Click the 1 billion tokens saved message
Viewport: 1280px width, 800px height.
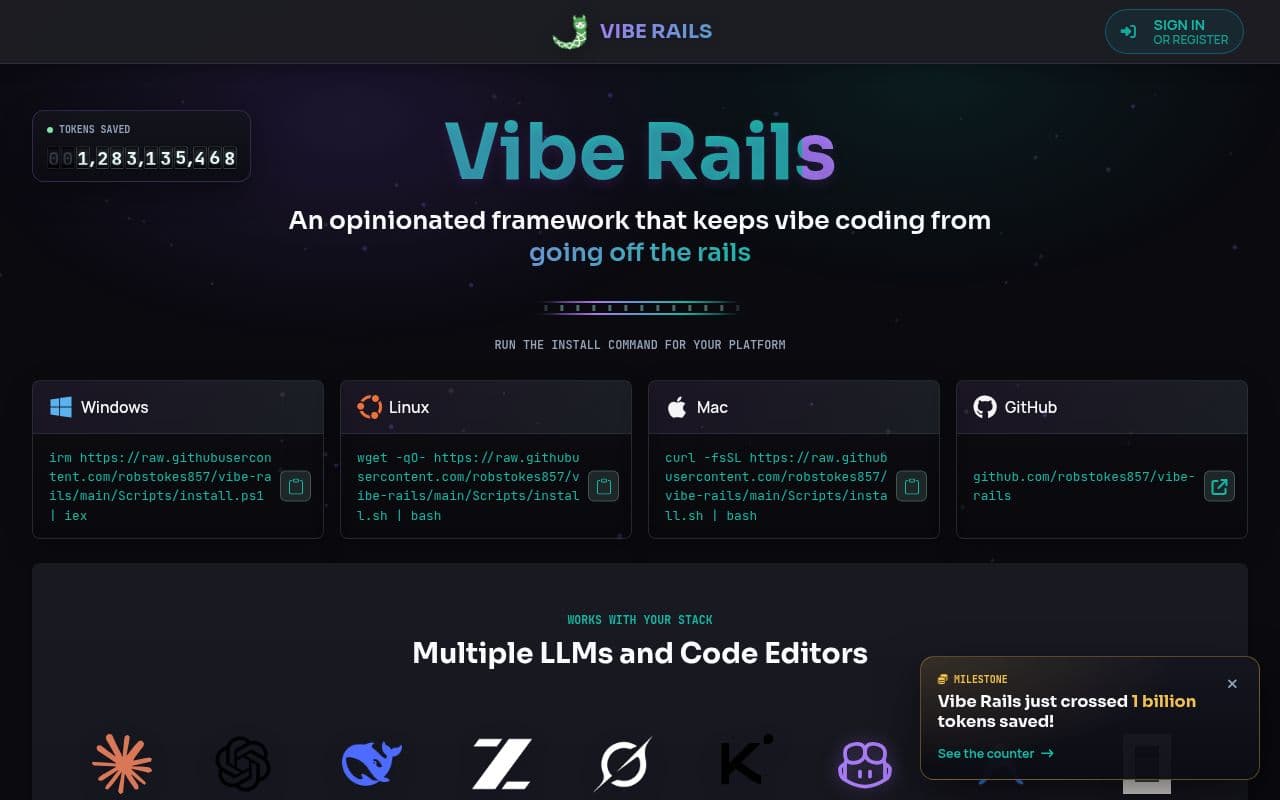[1067, 711]
